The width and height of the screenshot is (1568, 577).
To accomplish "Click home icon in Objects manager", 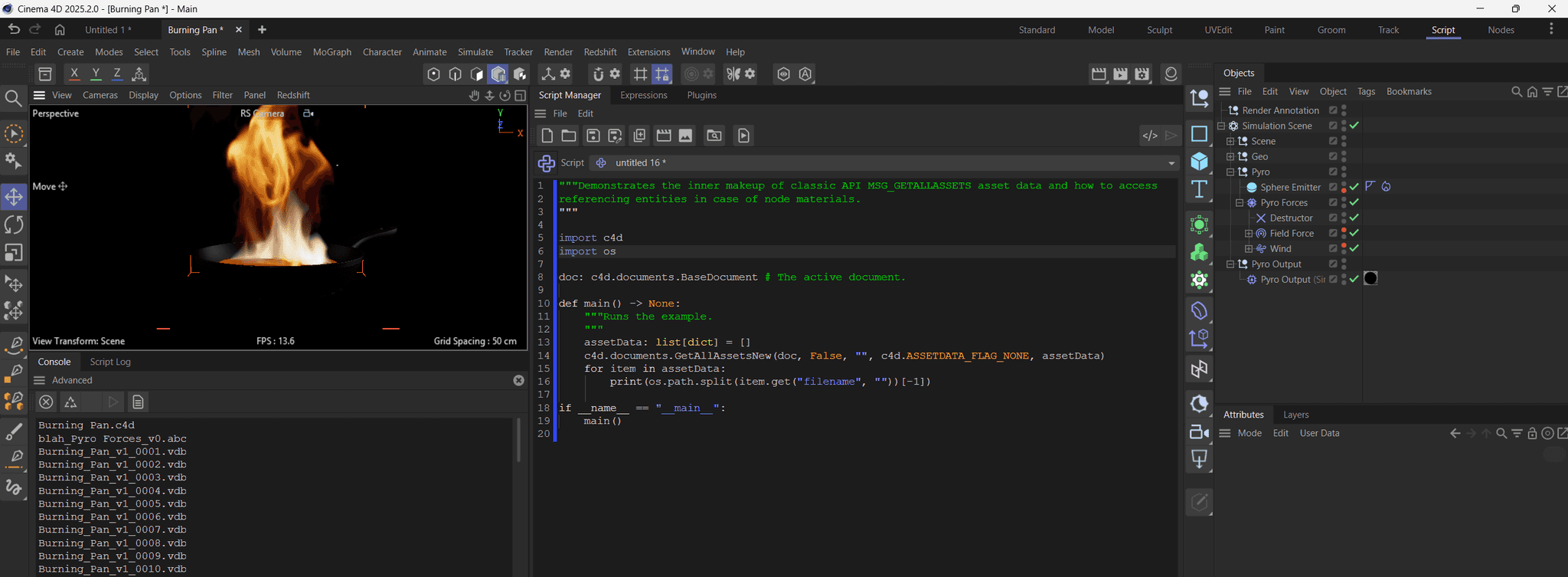I will point(1532,92).
